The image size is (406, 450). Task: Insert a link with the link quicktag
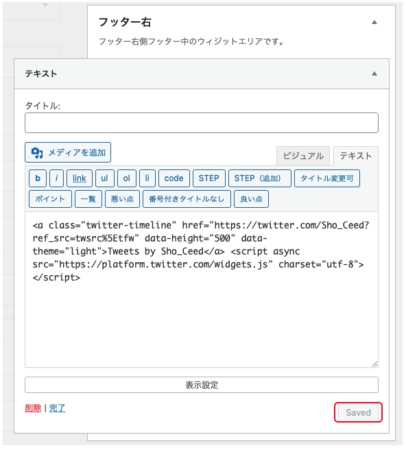(x=79, y=178)
